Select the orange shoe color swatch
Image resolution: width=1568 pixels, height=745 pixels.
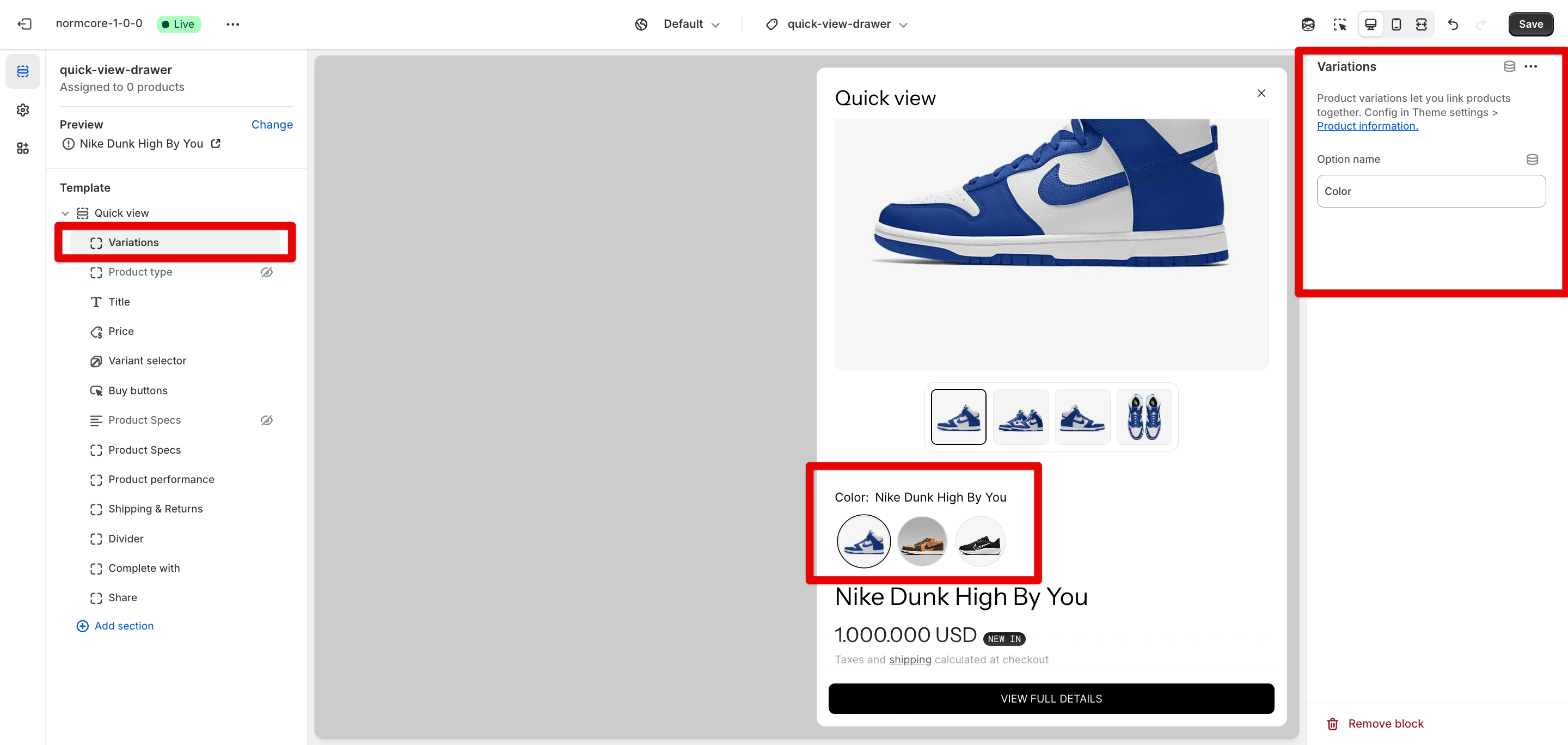922,541
